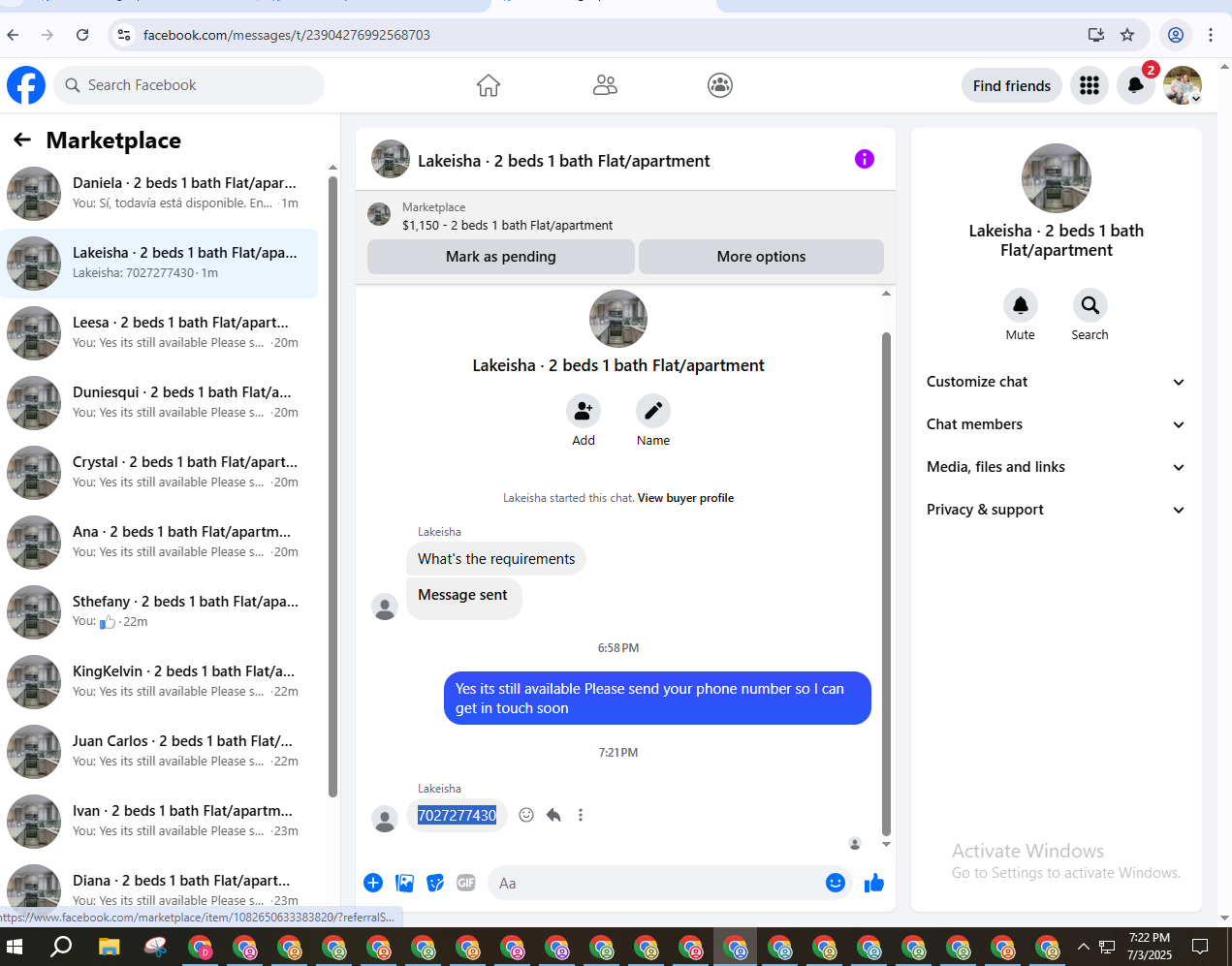Click Lakeisha's profile thumbnail in right panel

click(x=1057, y=178)
